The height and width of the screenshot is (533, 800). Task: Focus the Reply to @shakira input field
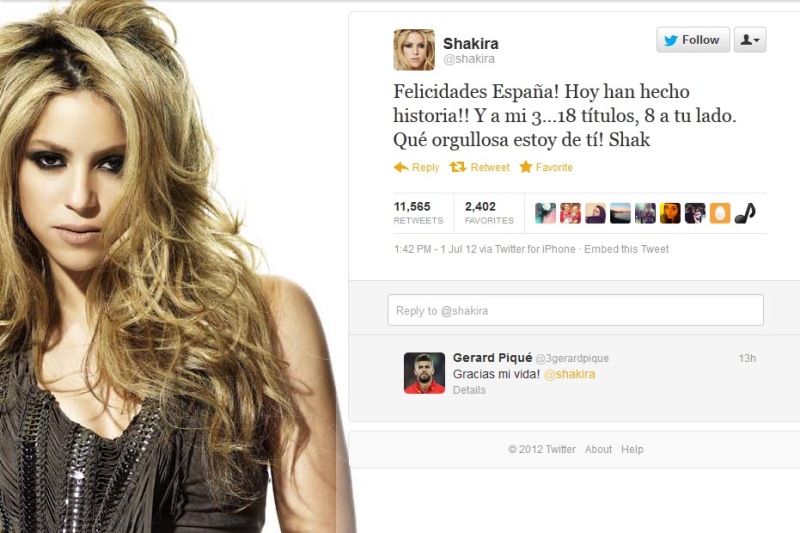tap(576, 310)
